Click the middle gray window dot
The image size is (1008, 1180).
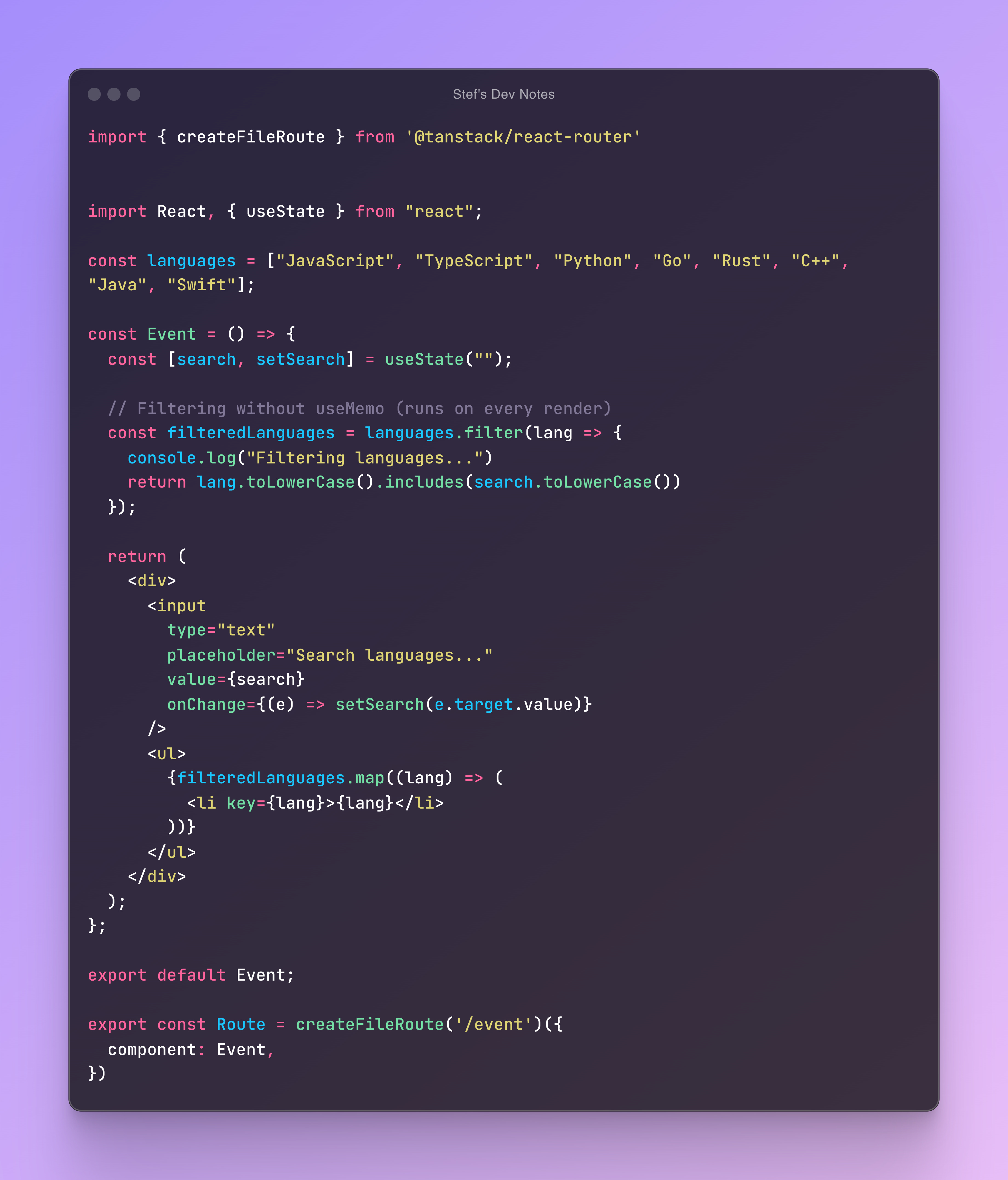(x=114, y=94)
